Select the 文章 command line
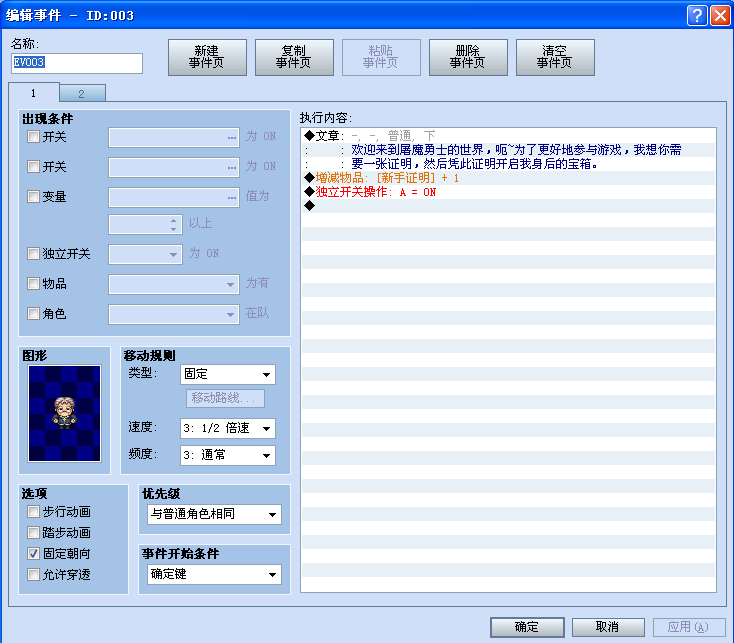The height and width of the screenshot is (643, 734). tap(508, 136)
